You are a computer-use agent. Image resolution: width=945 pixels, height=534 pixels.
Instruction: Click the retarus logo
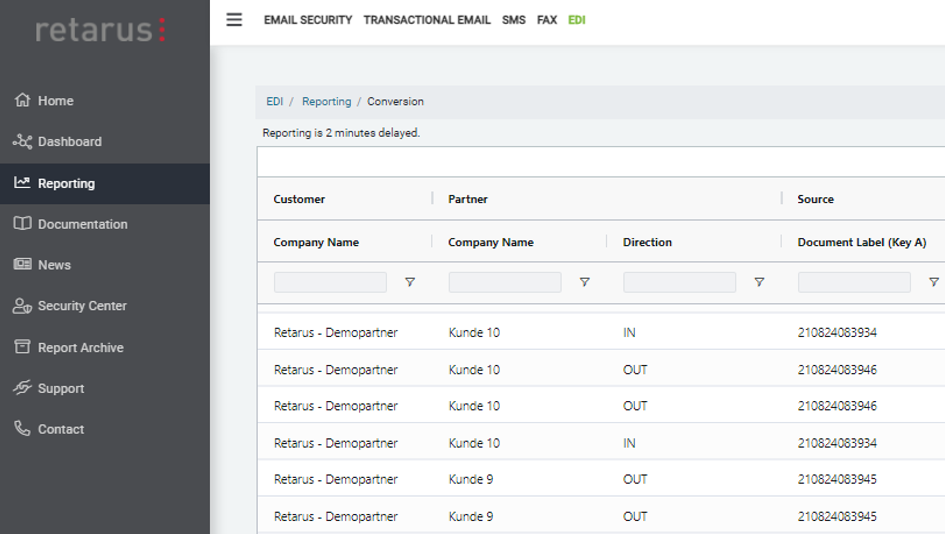pyautogui.click(x=100, y=30)
